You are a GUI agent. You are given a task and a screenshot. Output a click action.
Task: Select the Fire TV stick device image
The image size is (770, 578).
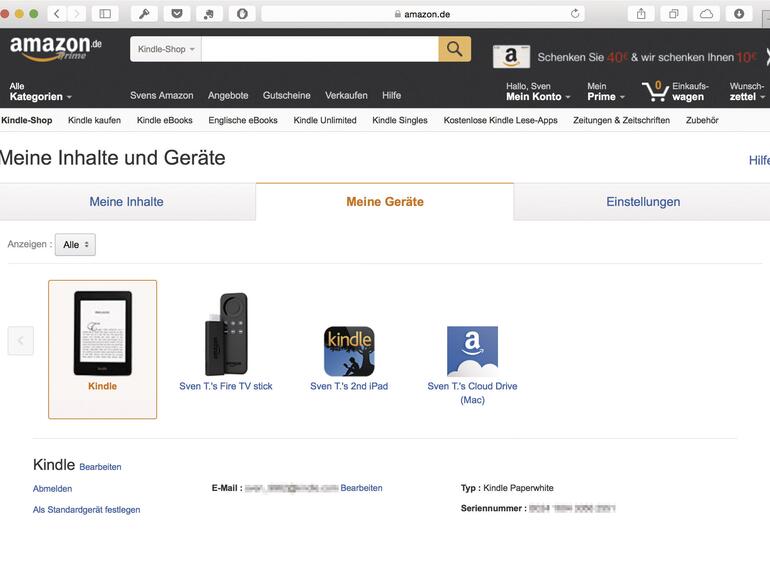226,334
